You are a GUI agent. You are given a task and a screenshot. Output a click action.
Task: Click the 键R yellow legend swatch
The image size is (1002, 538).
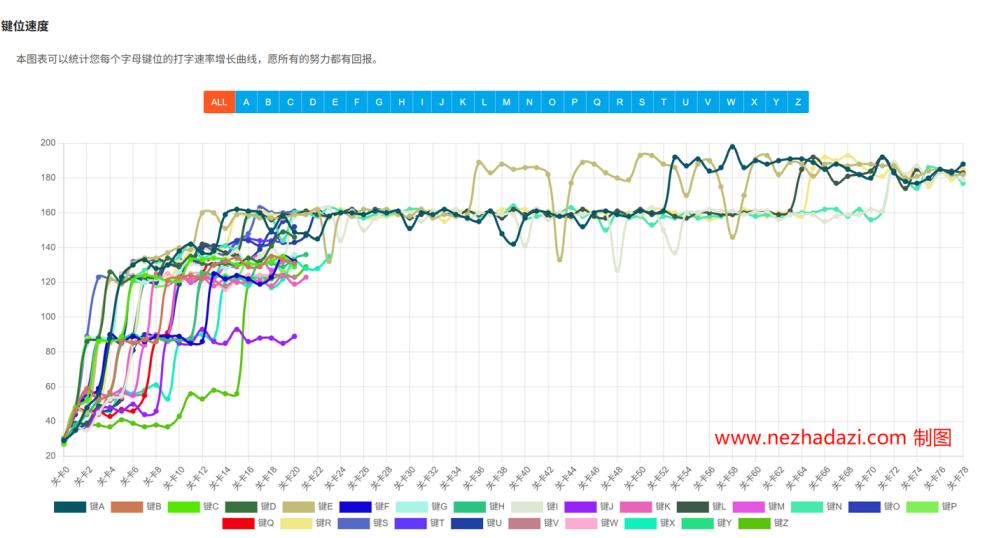point(297,522)
